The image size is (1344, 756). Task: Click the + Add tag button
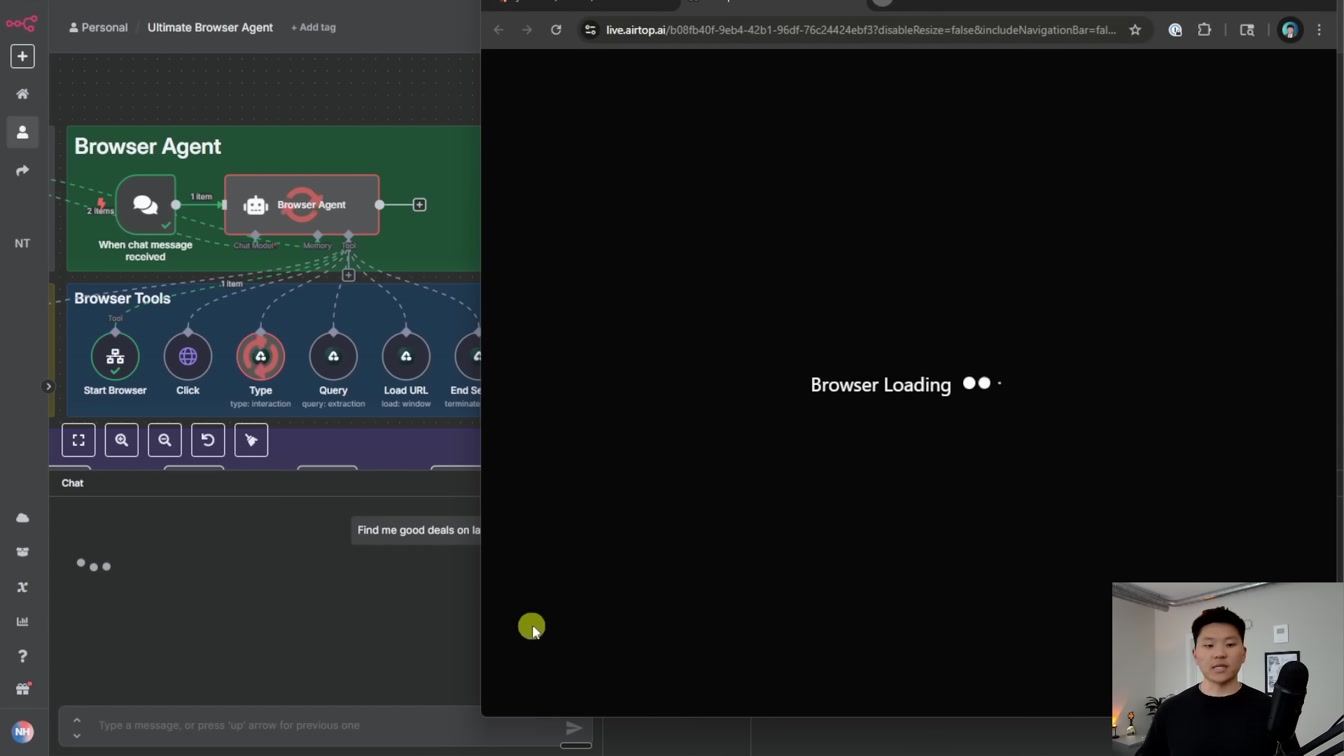313,27
